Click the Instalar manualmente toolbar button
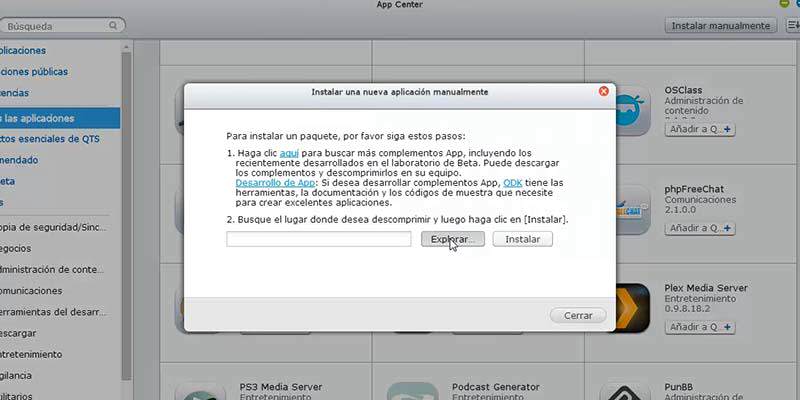Image resolution: width=800 pixels, height=400 pixels. [x=720, y=26]
